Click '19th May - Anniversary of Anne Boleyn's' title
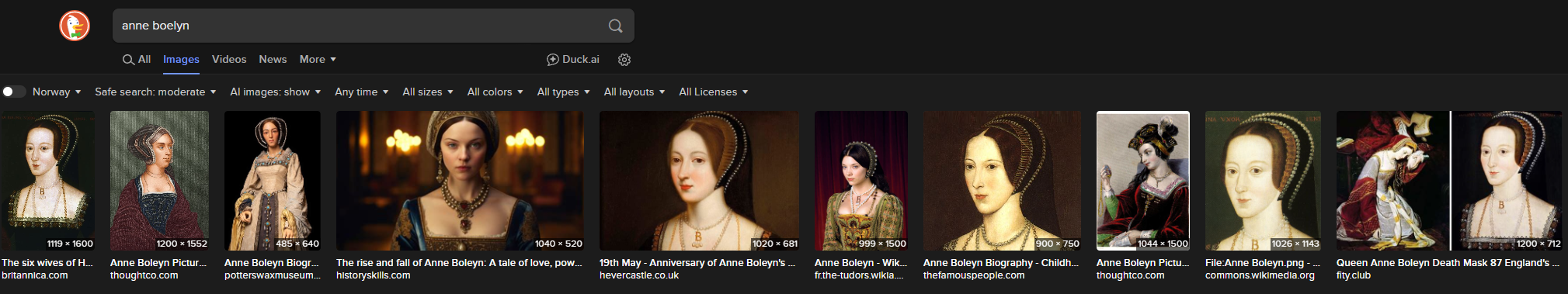Screen dimensions: 1568x294 (x=697, y=263)
